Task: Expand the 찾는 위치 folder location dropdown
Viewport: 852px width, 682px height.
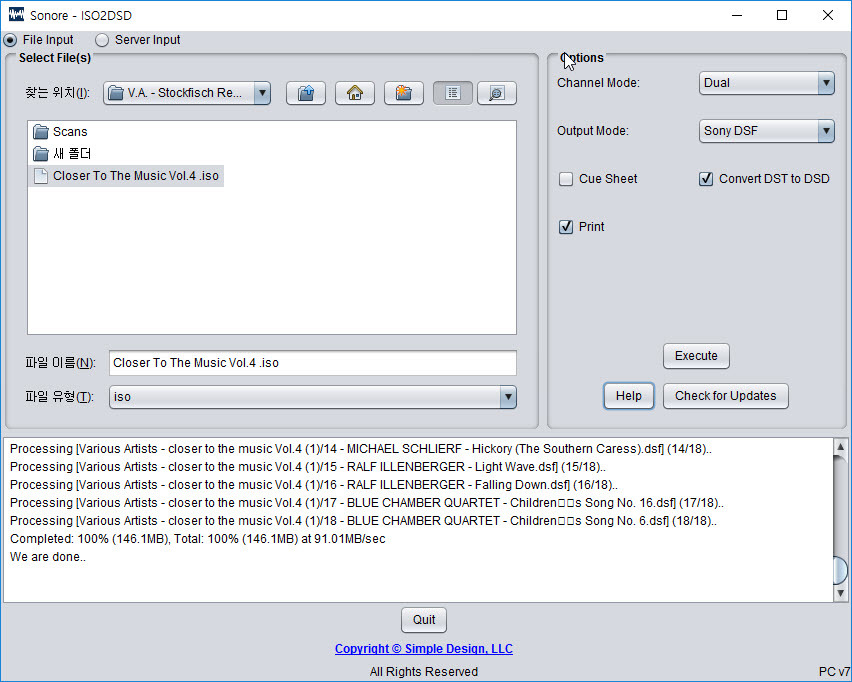Action: click(187, 93)
